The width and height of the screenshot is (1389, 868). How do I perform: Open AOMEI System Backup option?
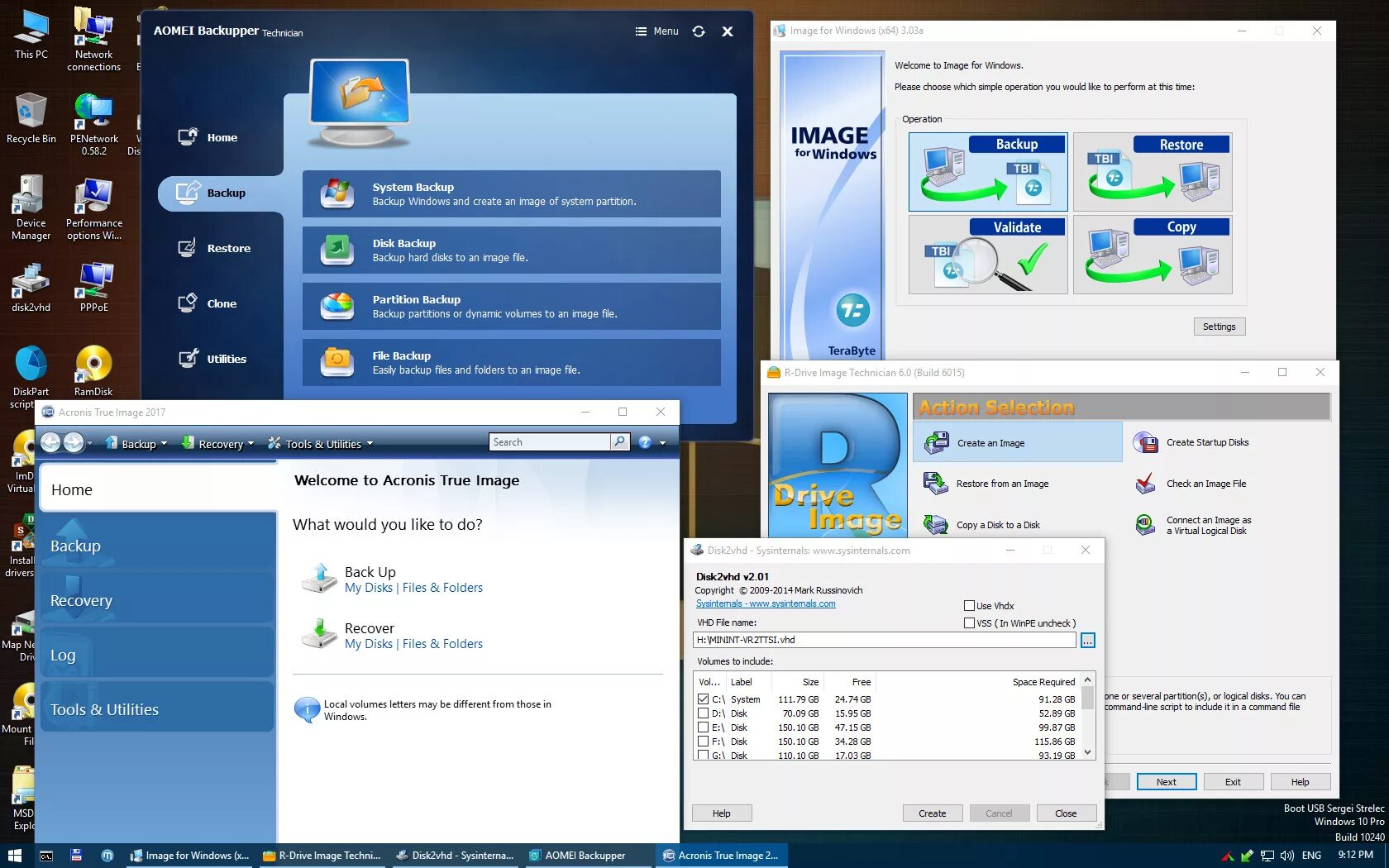(x=511, y=193)
